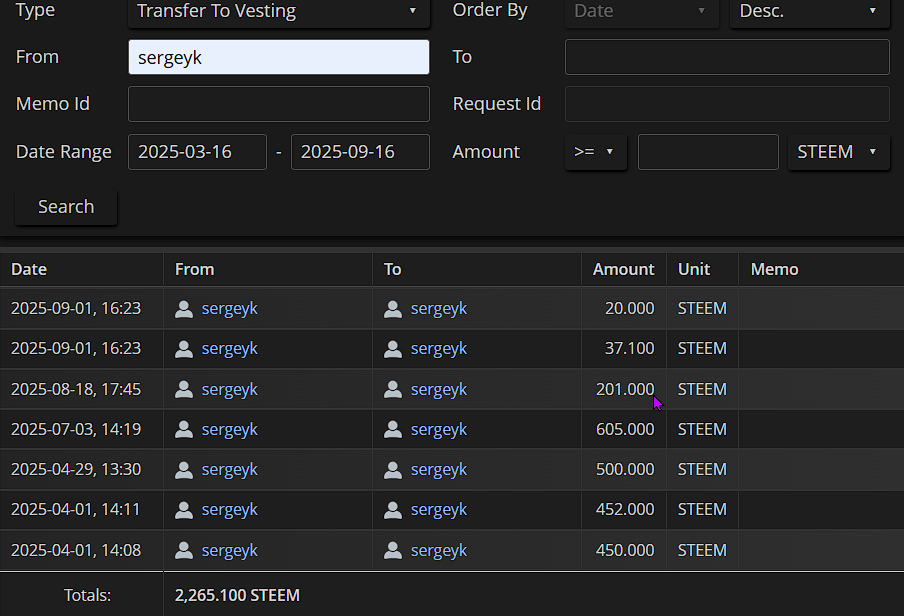This screenshot has width=904, height=616.
Task: Click To user icon in 20.000 row
Action: click(393, 309)
